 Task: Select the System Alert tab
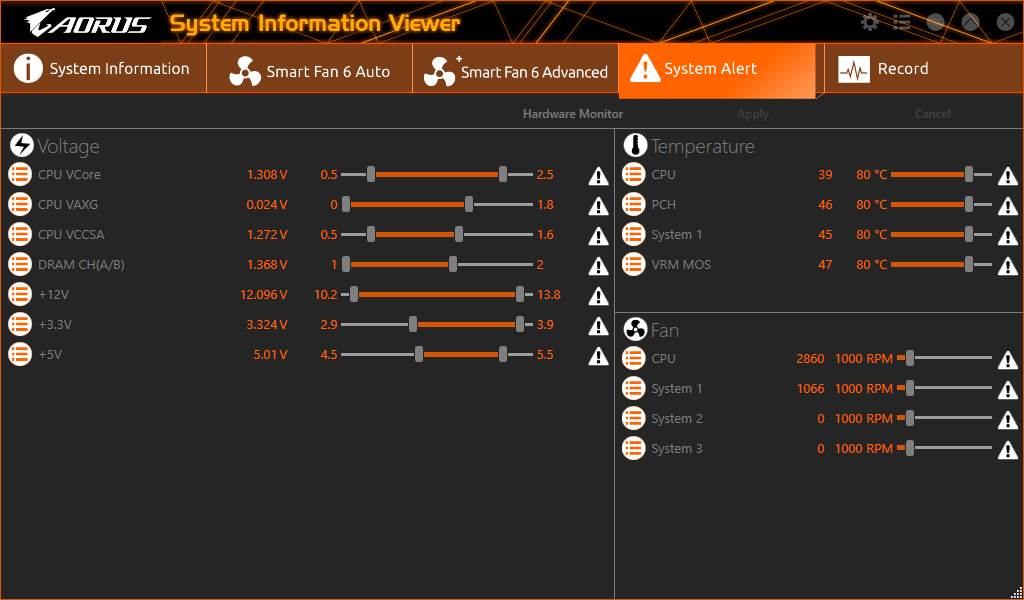(x=717, y=71)
